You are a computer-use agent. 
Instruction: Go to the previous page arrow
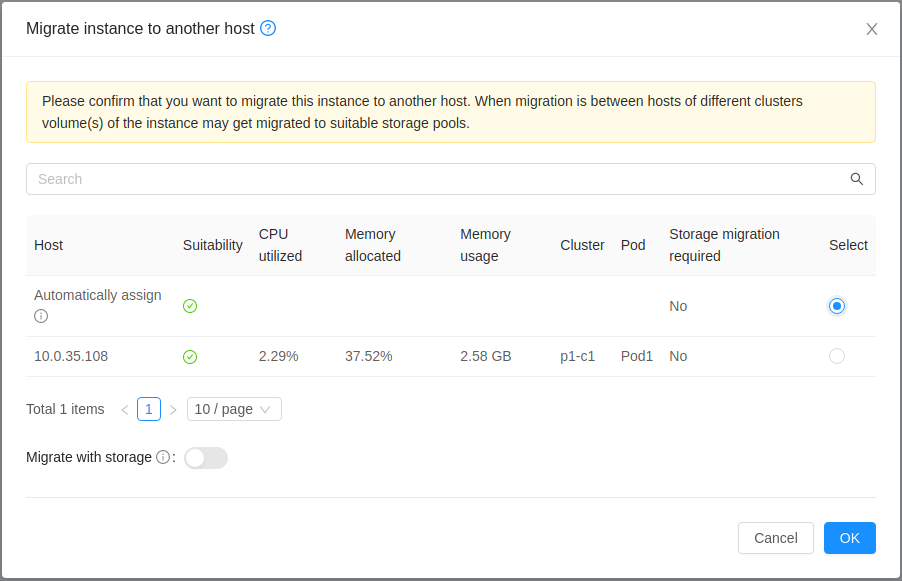125,410
